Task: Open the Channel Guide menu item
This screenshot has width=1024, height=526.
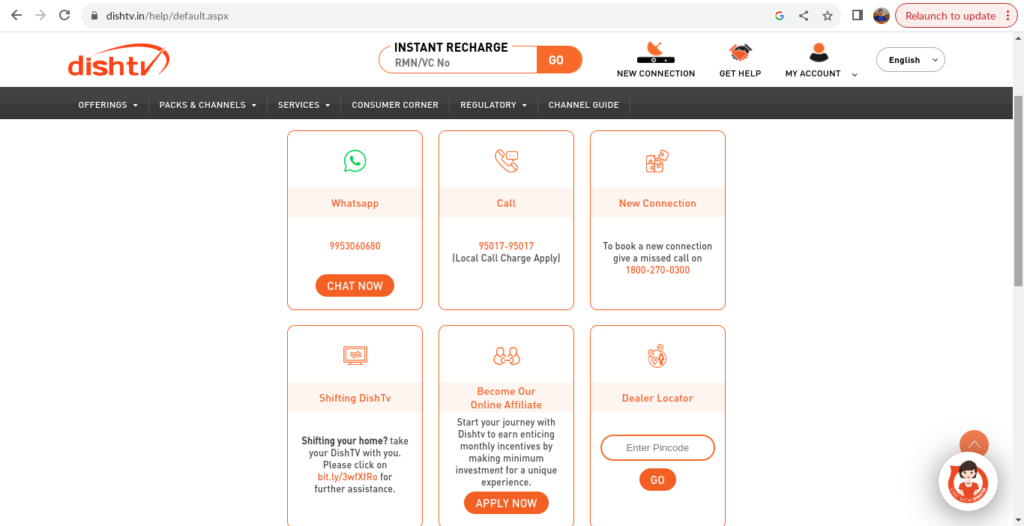Action: point(583,105)
